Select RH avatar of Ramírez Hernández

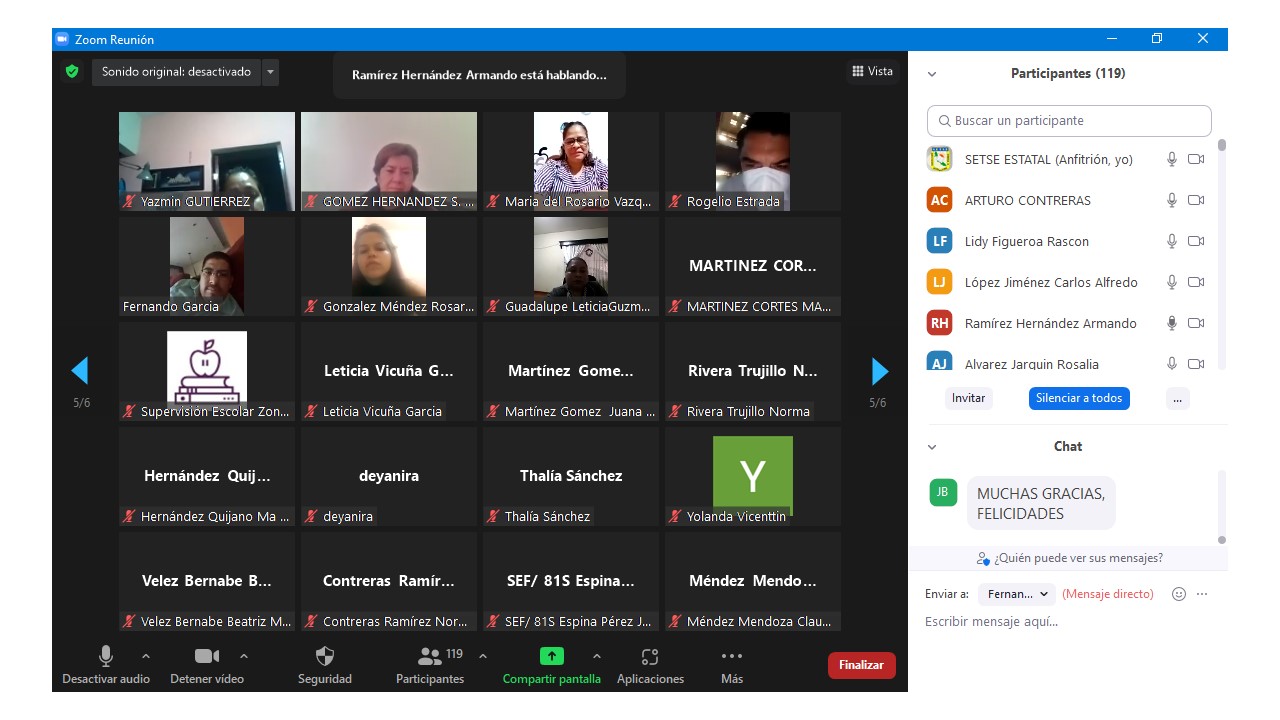pyautogui.click(x=939, y=323)
